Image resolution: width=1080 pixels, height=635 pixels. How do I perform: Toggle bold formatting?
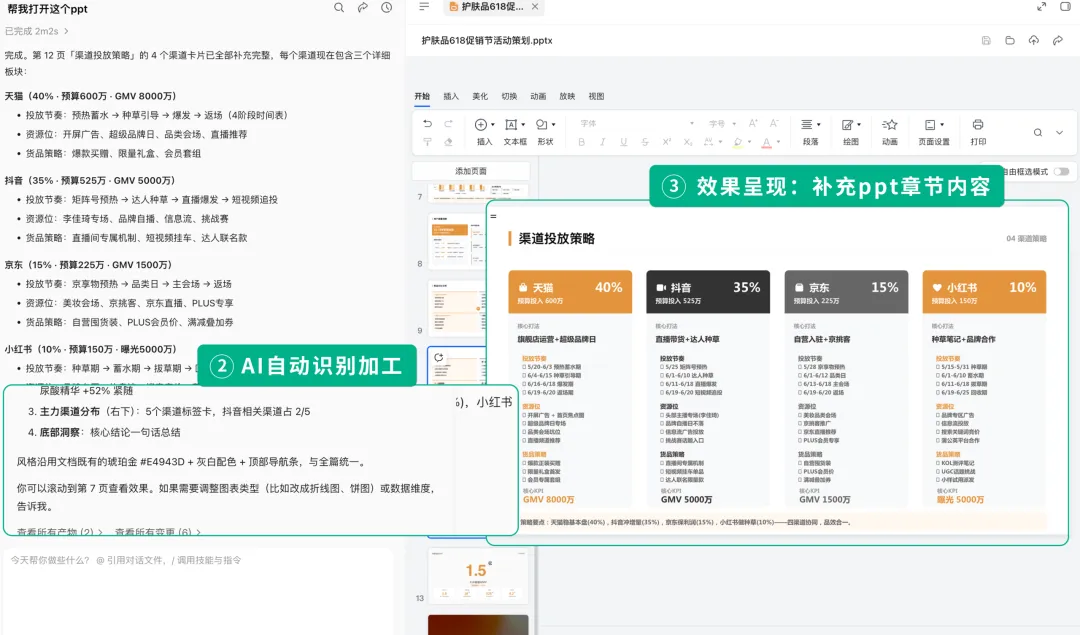coord(582,142)
